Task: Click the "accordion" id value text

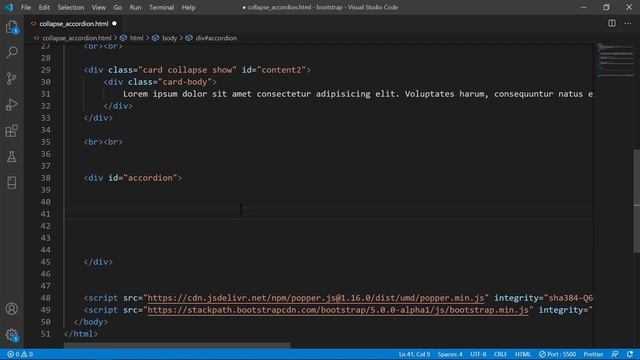Action: click(150, 178)
